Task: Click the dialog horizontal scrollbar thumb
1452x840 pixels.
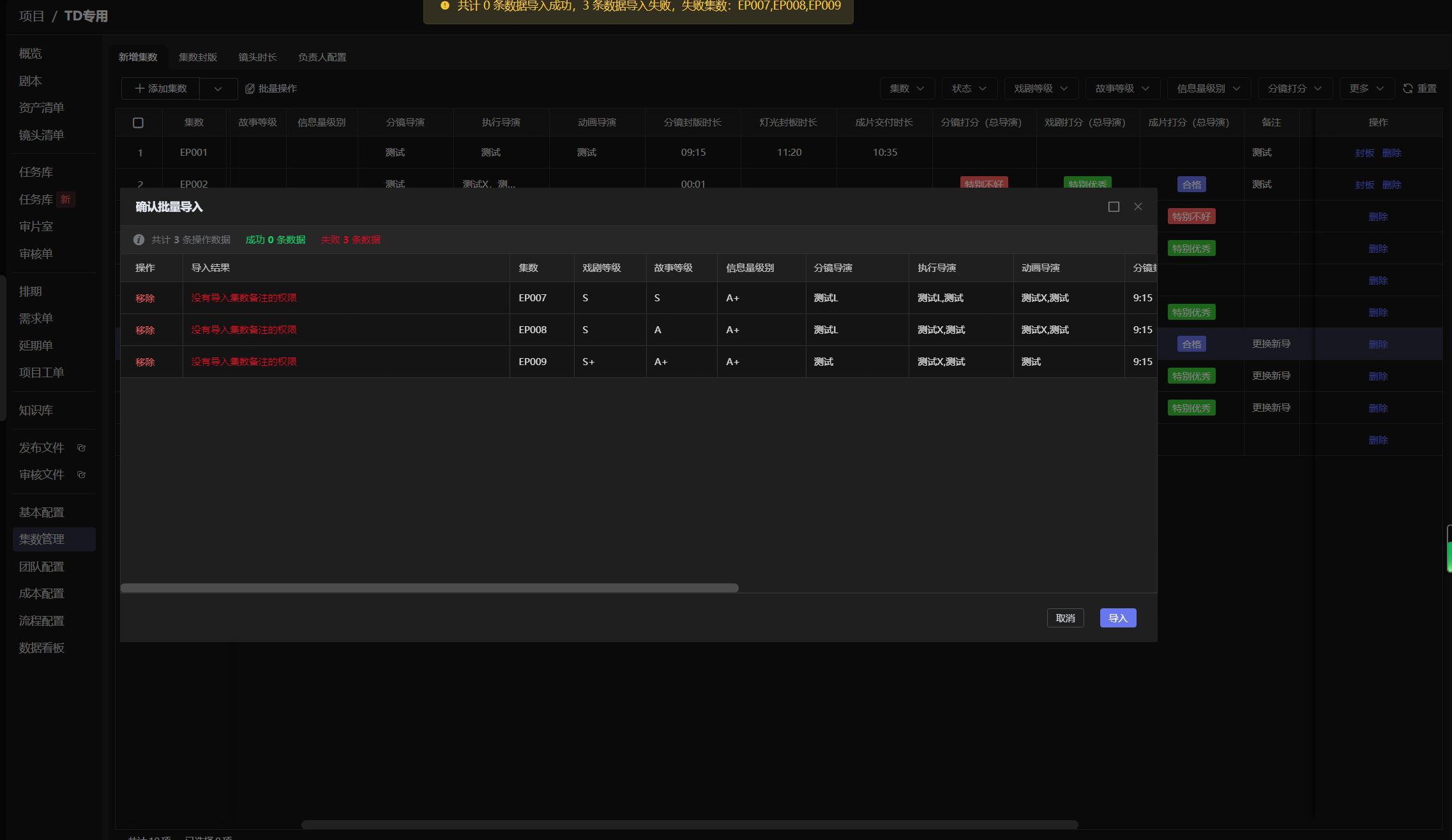Action: coord(430,588)
